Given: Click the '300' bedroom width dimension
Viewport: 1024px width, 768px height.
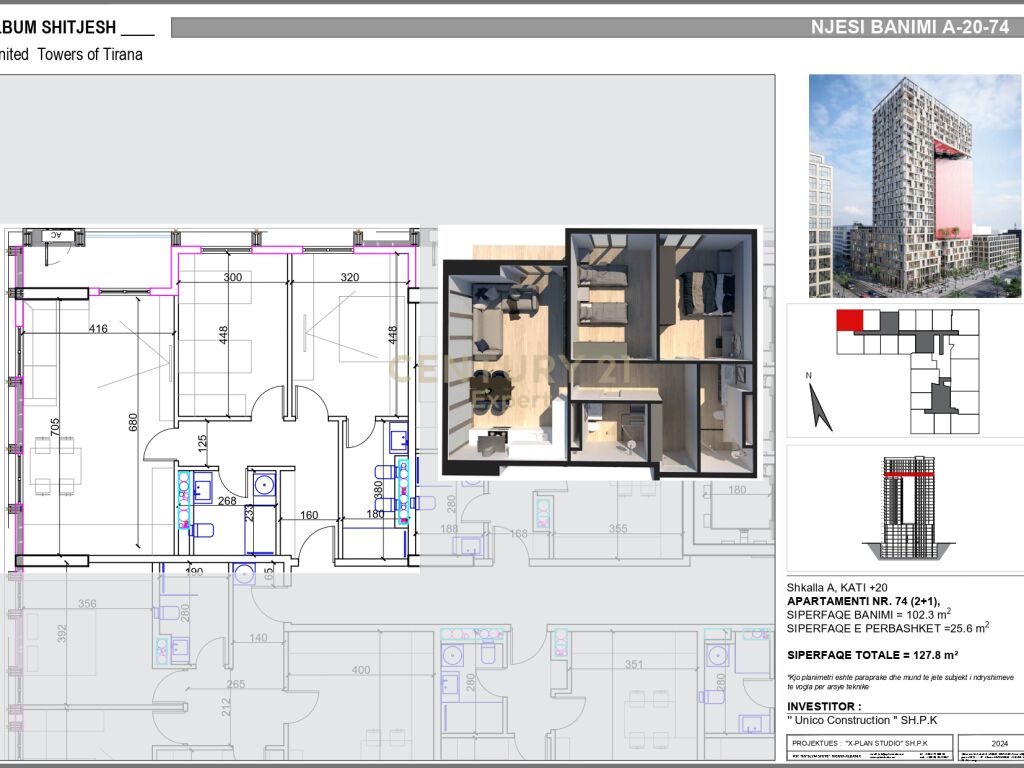Looking at the screenshot, I should 232,277.
